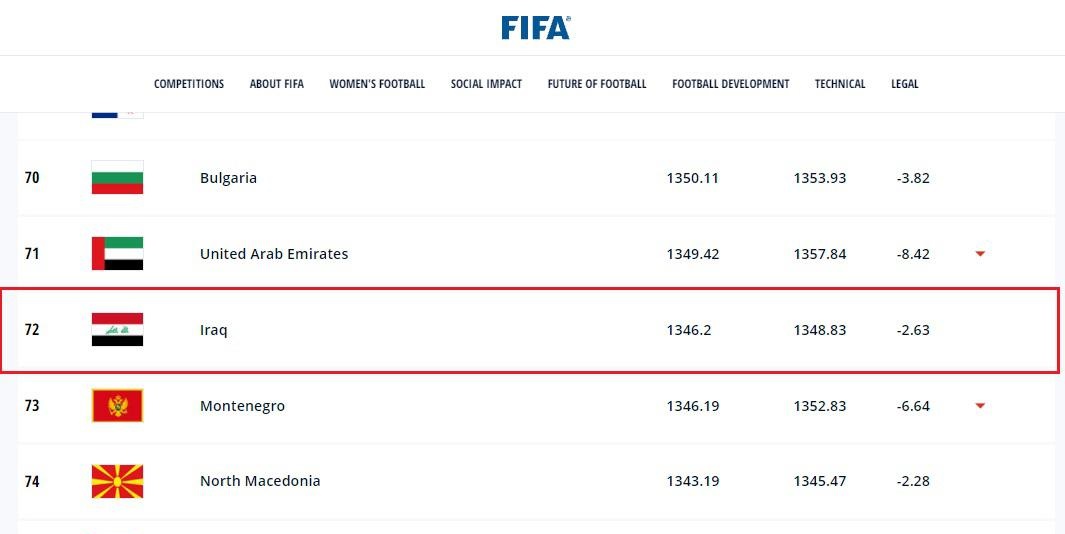Screen dimensions: 1065x534
Task: Click the North Macedonia flag icon
Action: pyautogui.click(x=118, y=481)
